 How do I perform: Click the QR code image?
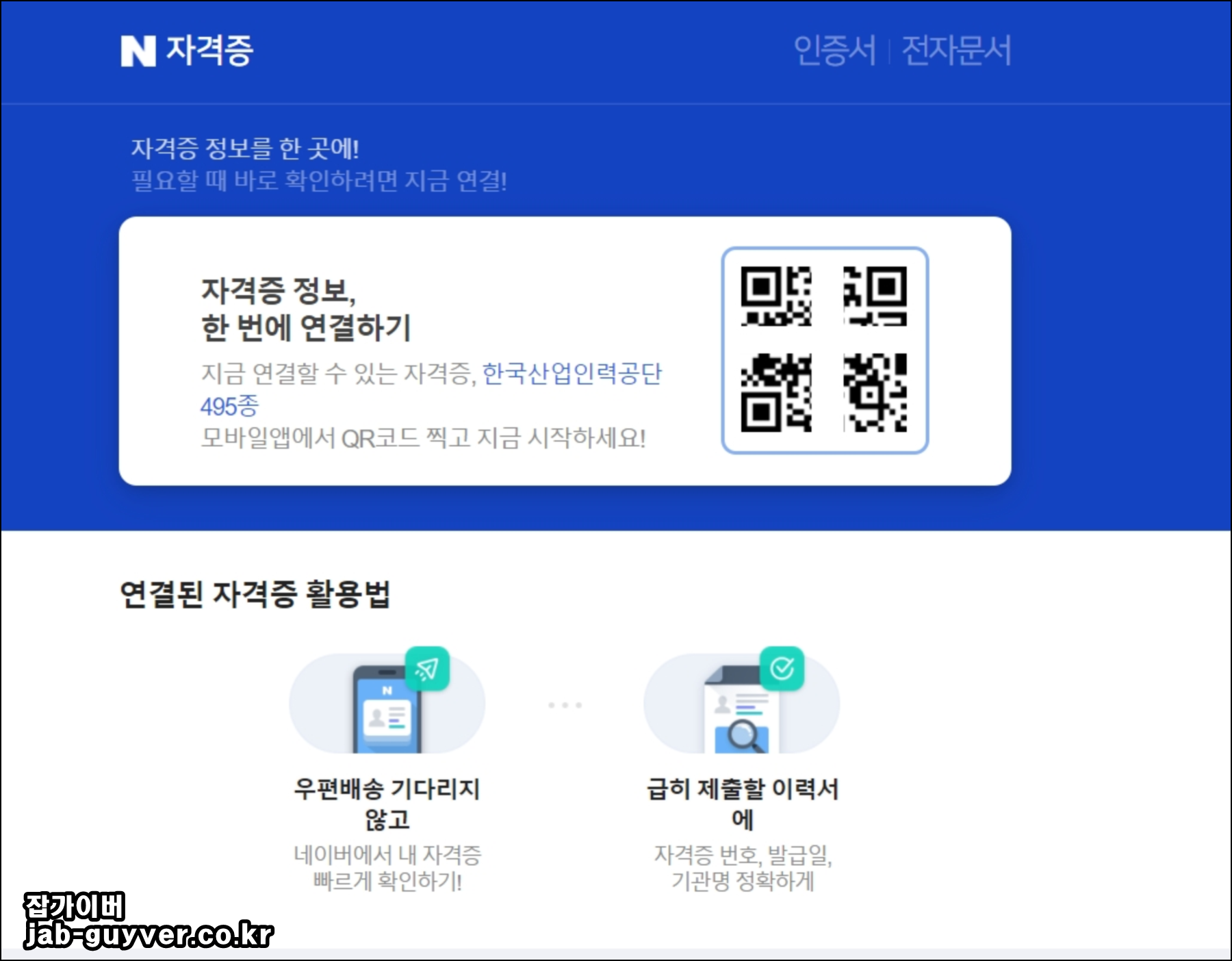tap(825, 350)
